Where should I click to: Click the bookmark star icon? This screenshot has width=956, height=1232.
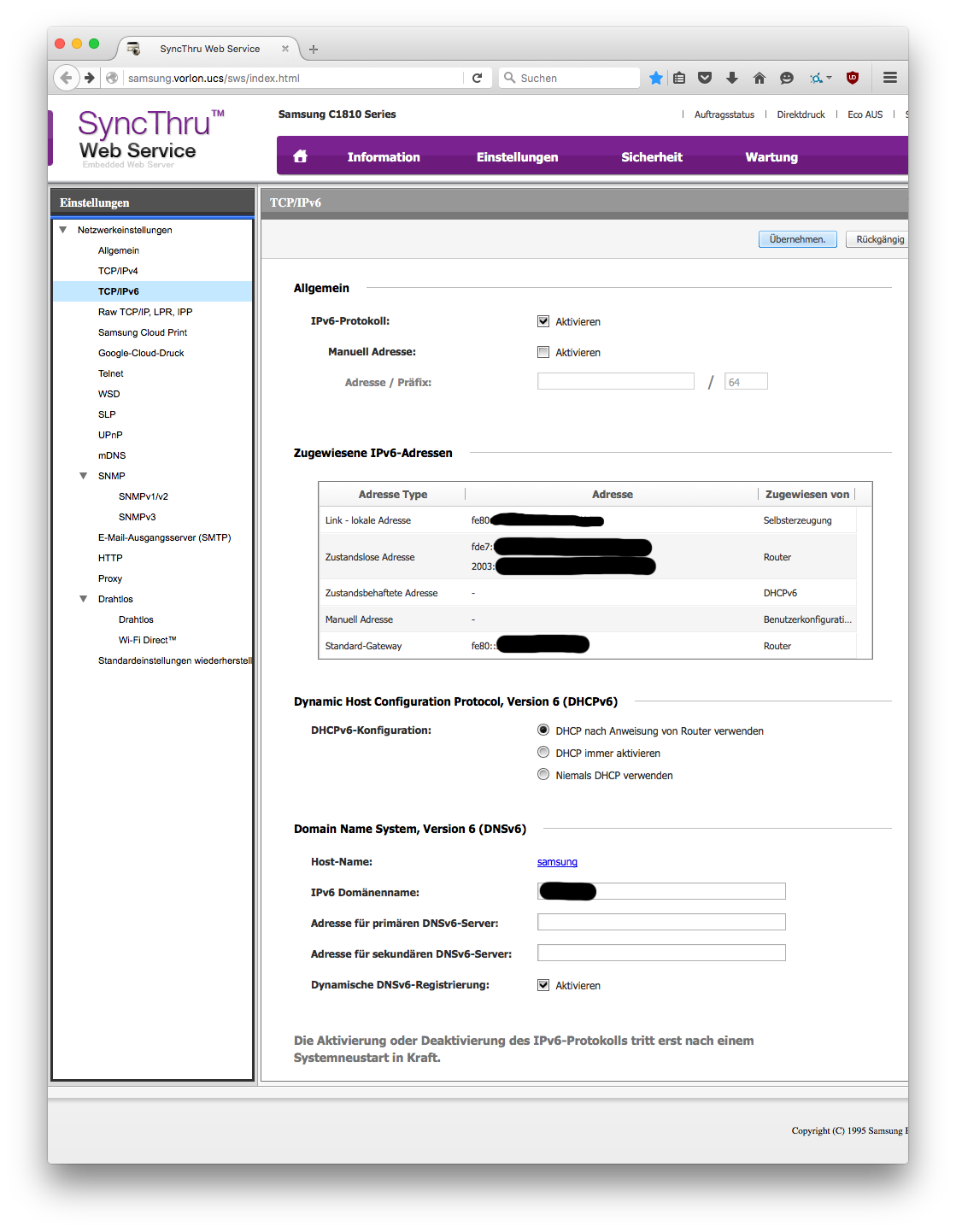click(x=655, y=78)
